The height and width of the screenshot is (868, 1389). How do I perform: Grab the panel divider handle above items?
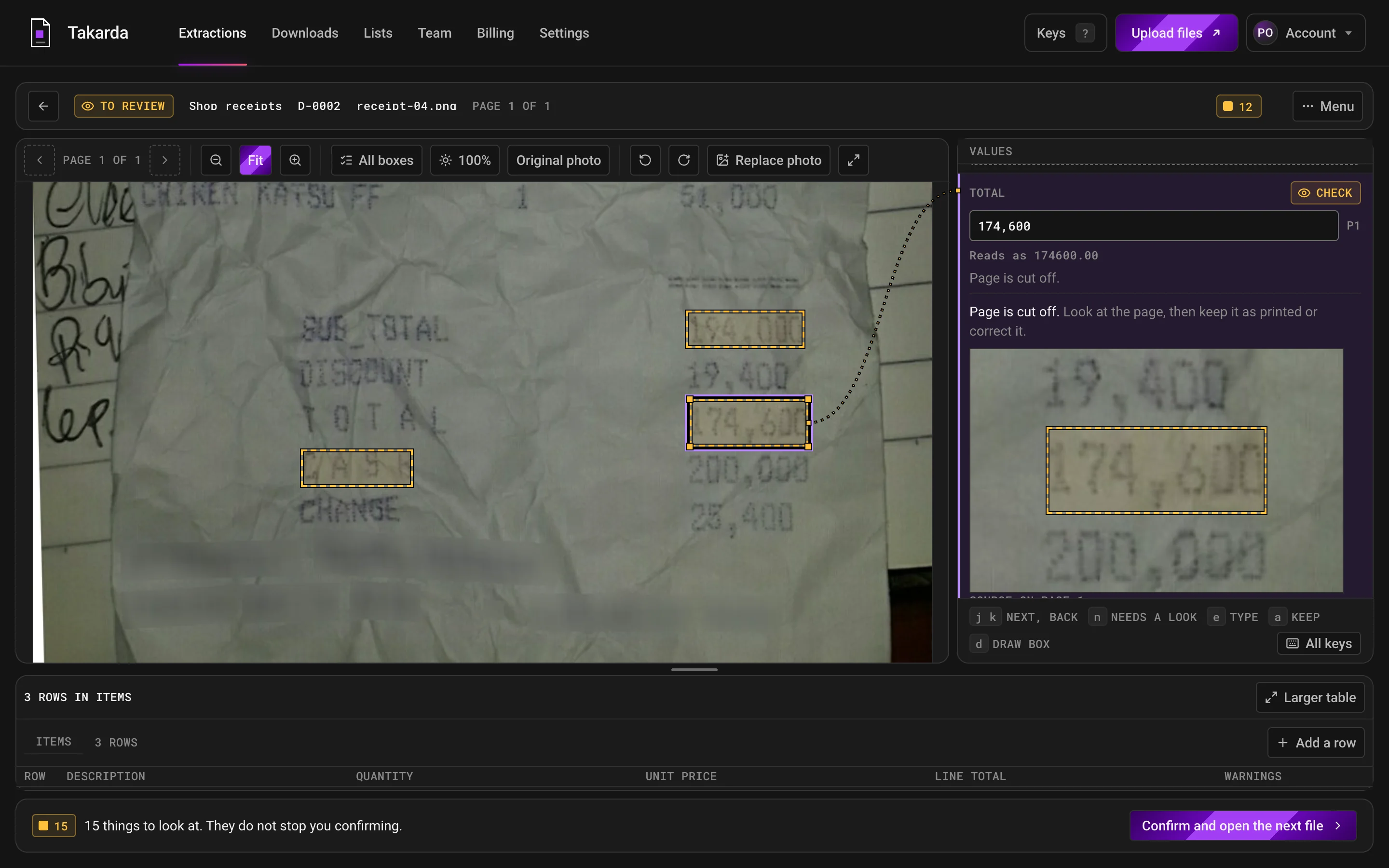(694, 669)
